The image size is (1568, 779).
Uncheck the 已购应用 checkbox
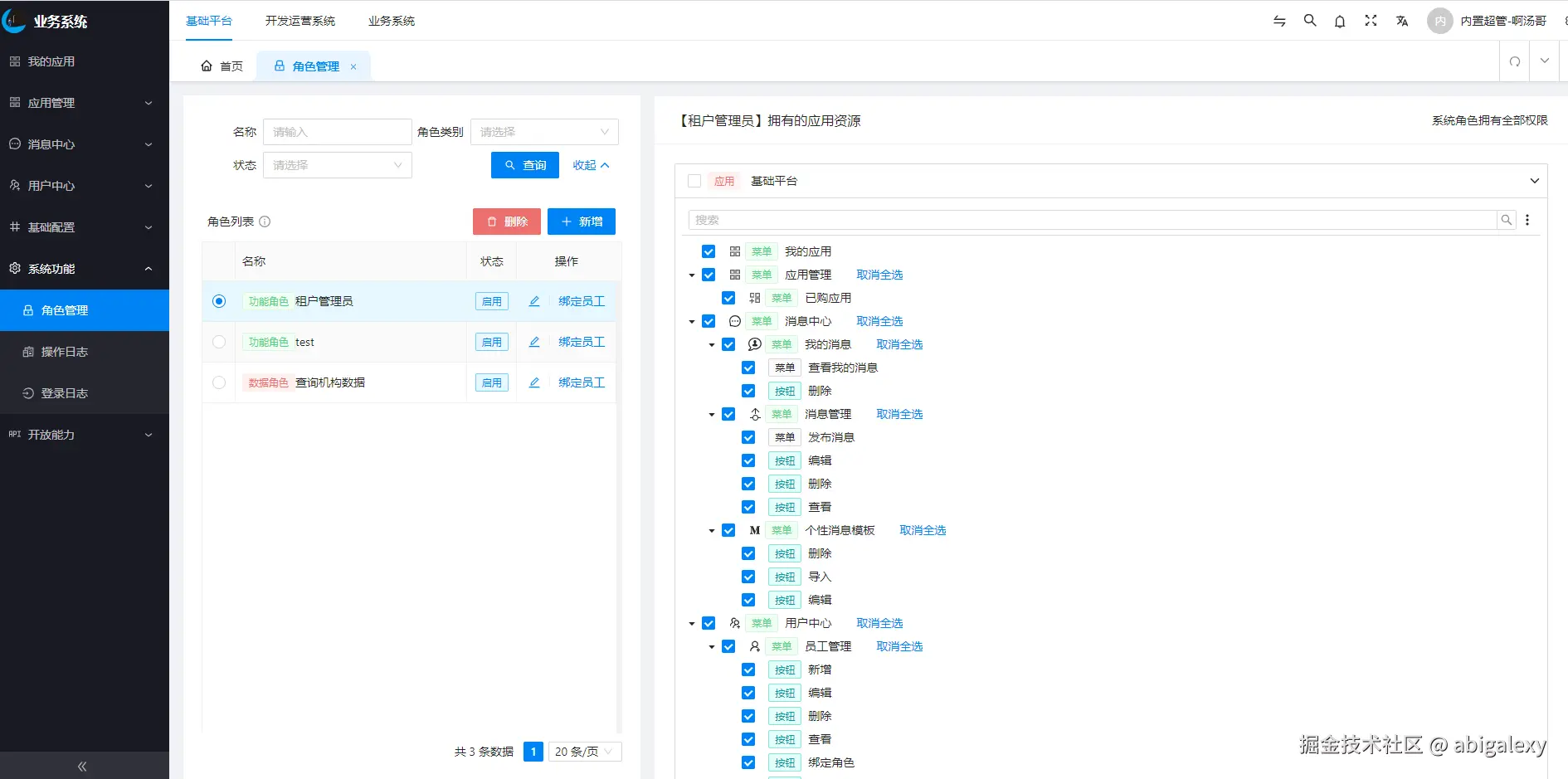pyautogui.click(x=728, y=298)
